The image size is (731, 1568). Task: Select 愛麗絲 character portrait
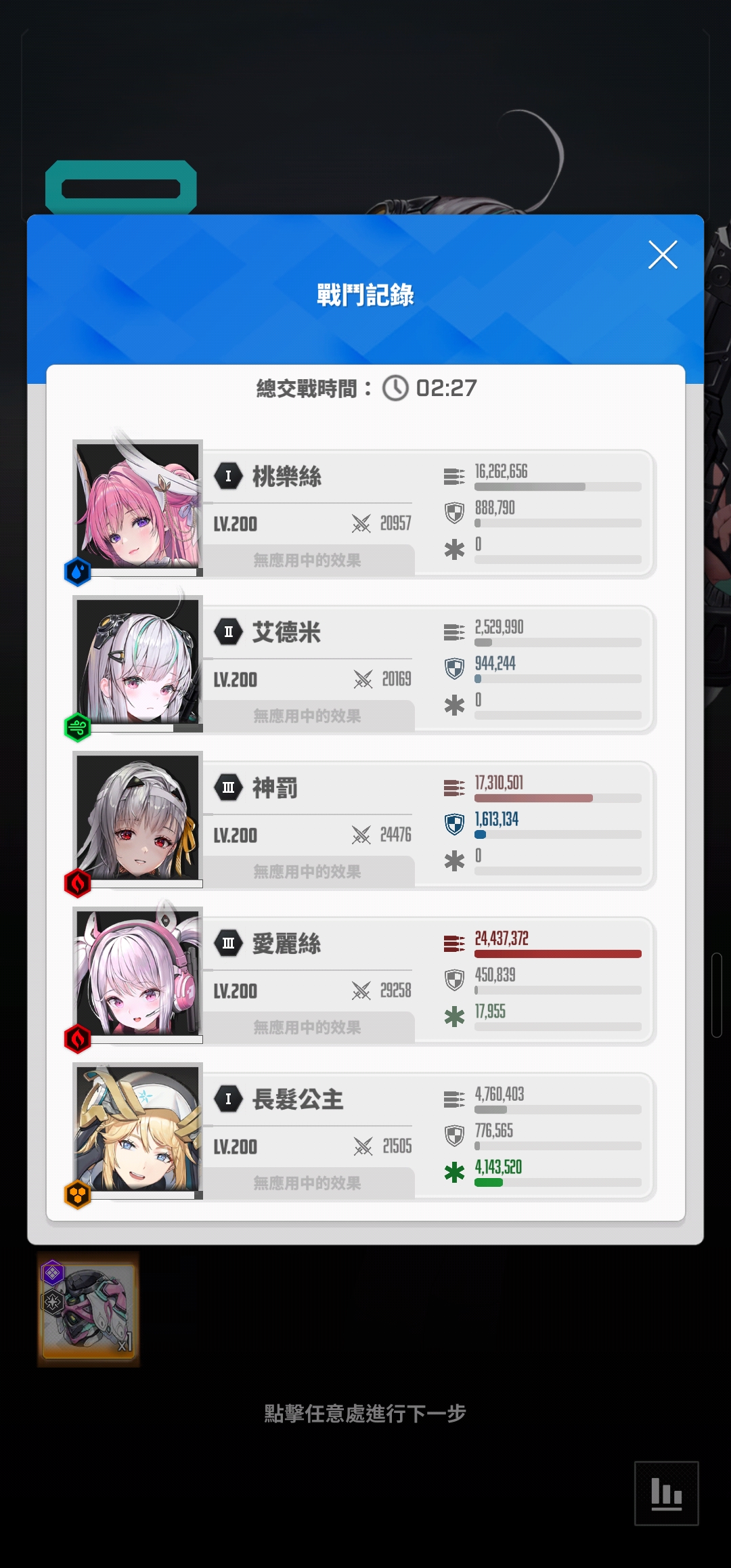(137, 972)
